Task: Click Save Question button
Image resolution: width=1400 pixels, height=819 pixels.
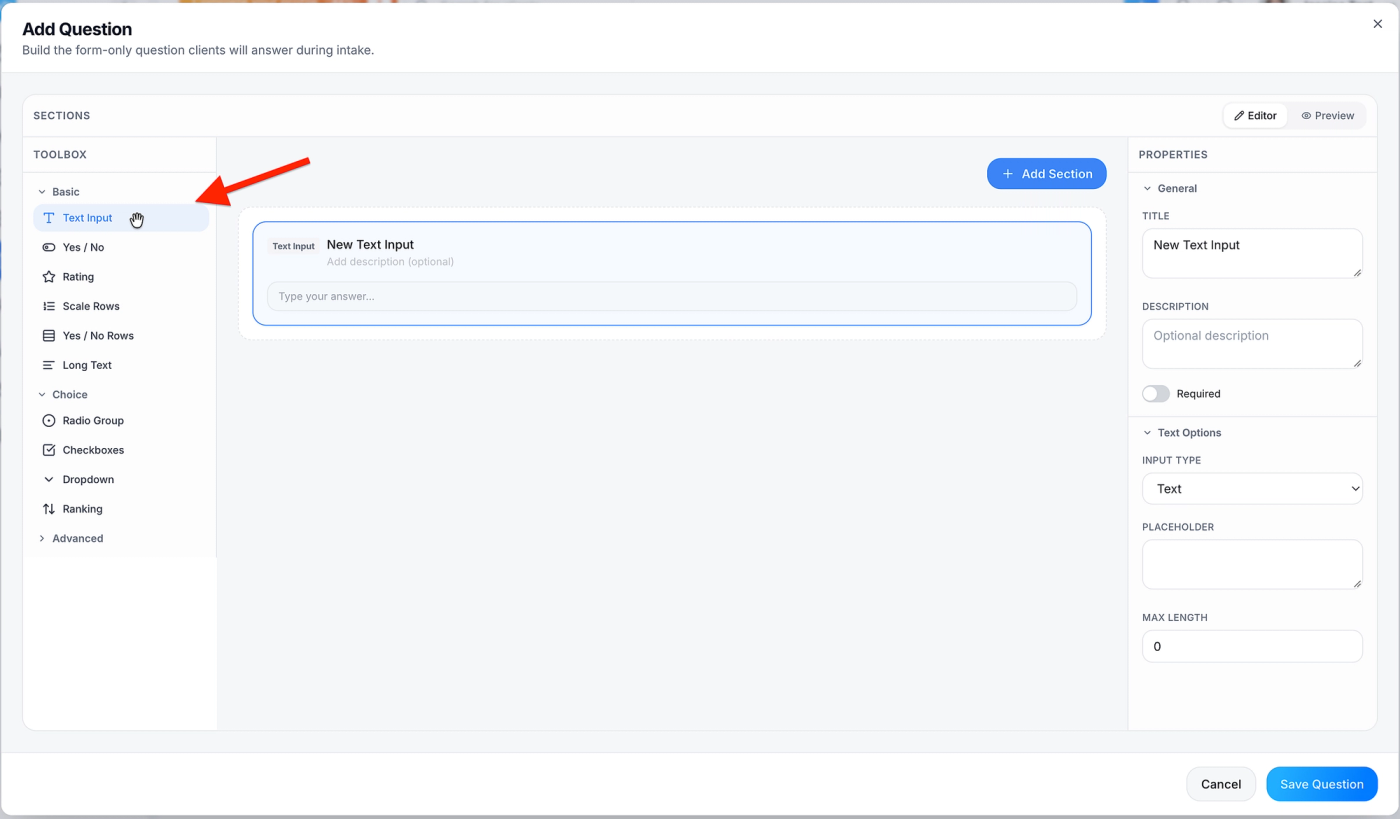Action: 1322,784
